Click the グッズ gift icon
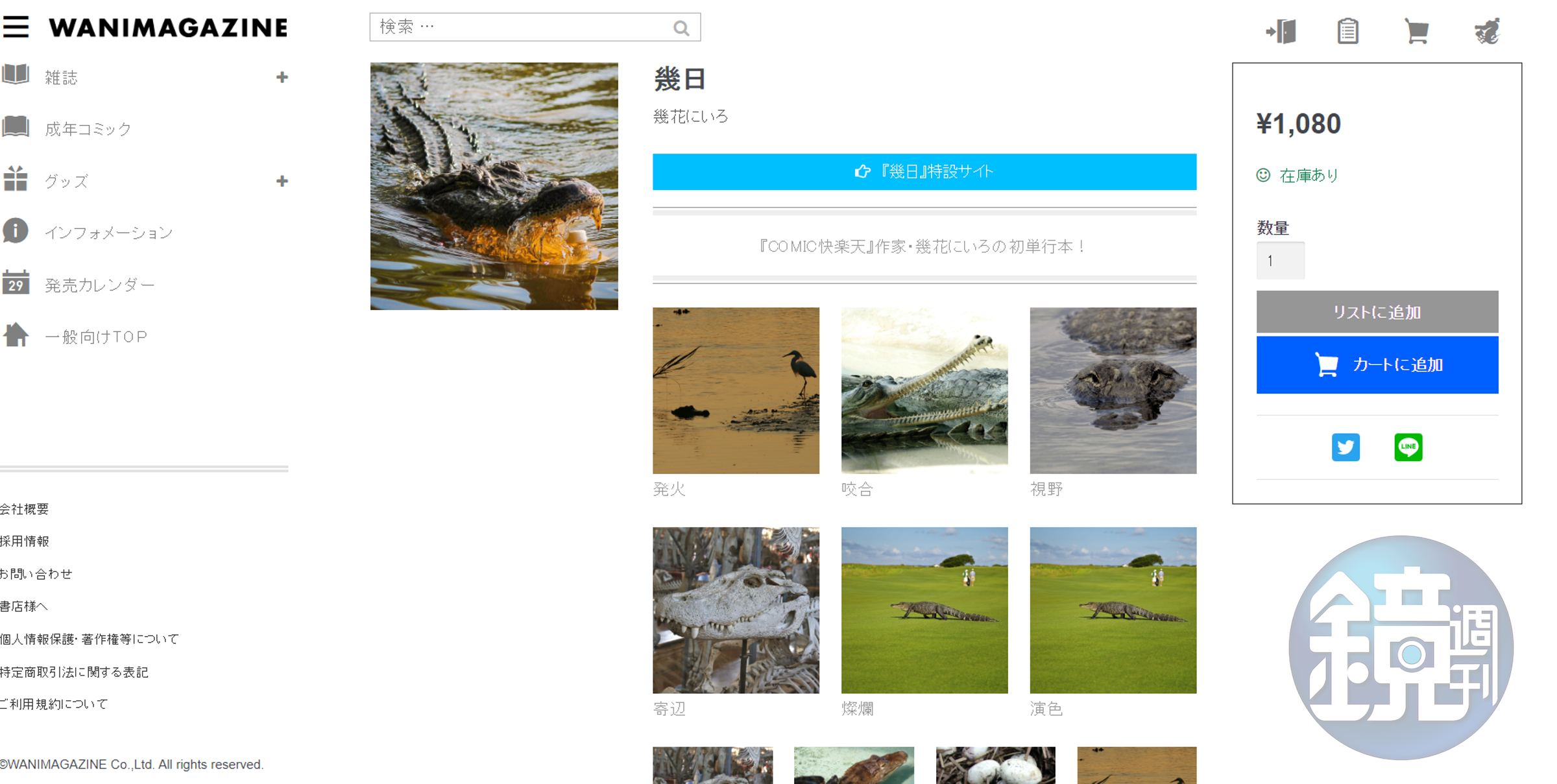The height and width of the screenshot is (784, 1557). tap(16, 178)
